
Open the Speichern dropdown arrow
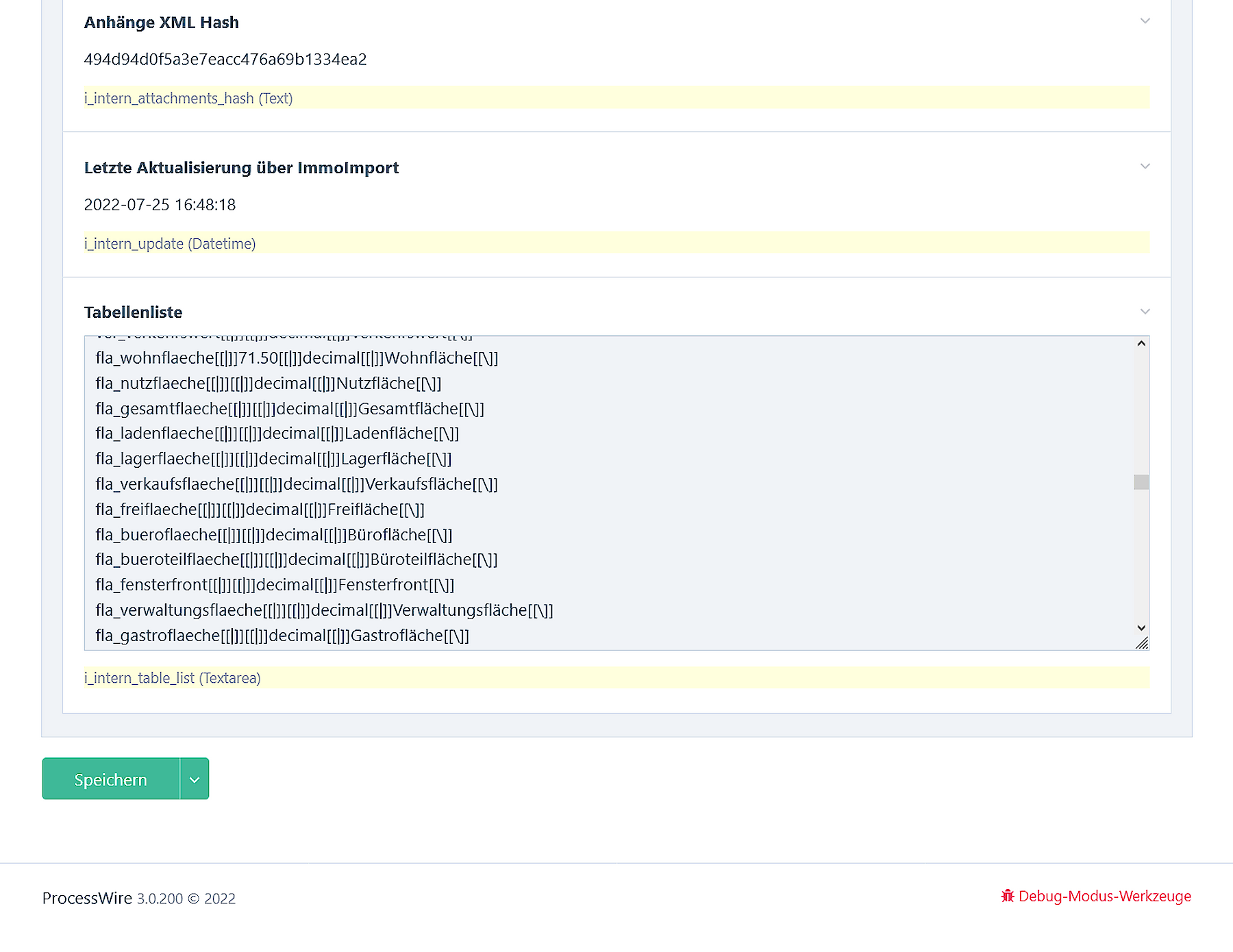click(x=195, y=779)
